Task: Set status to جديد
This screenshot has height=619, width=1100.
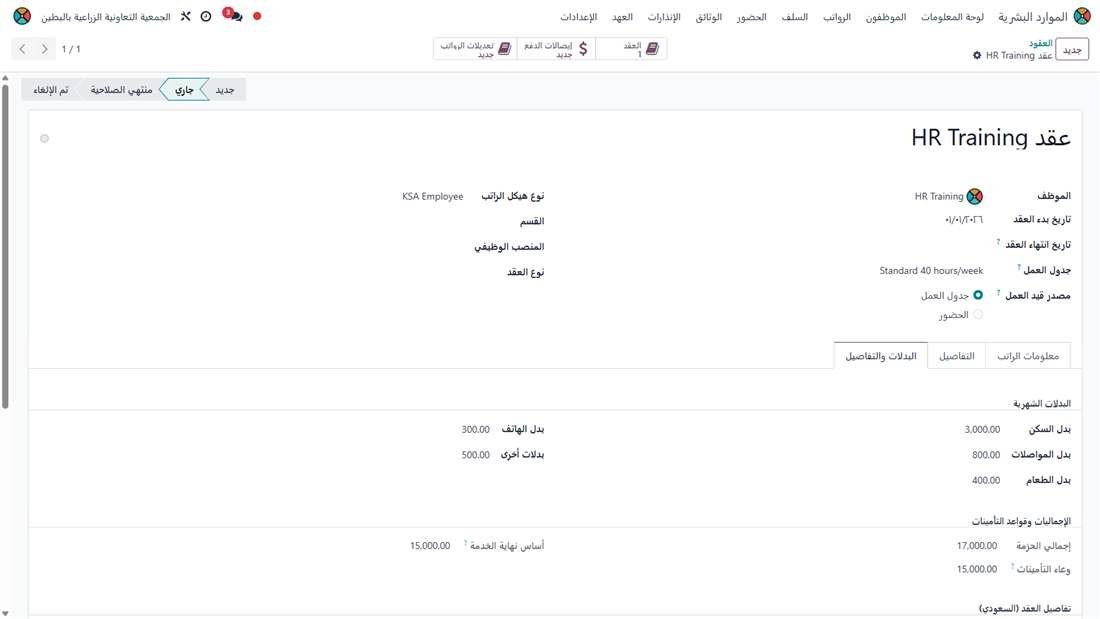Action: click(x=225, y=90)
